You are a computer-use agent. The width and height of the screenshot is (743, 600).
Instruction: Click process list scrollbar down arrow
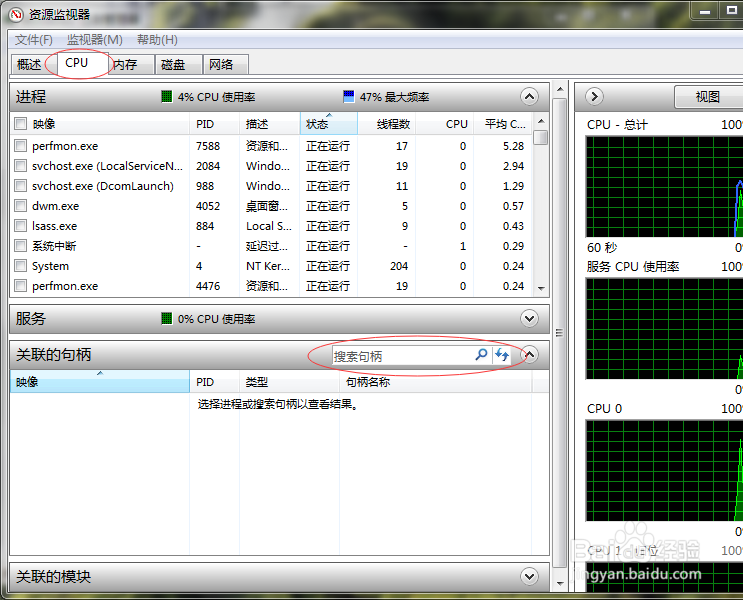(x=541, y=288)
